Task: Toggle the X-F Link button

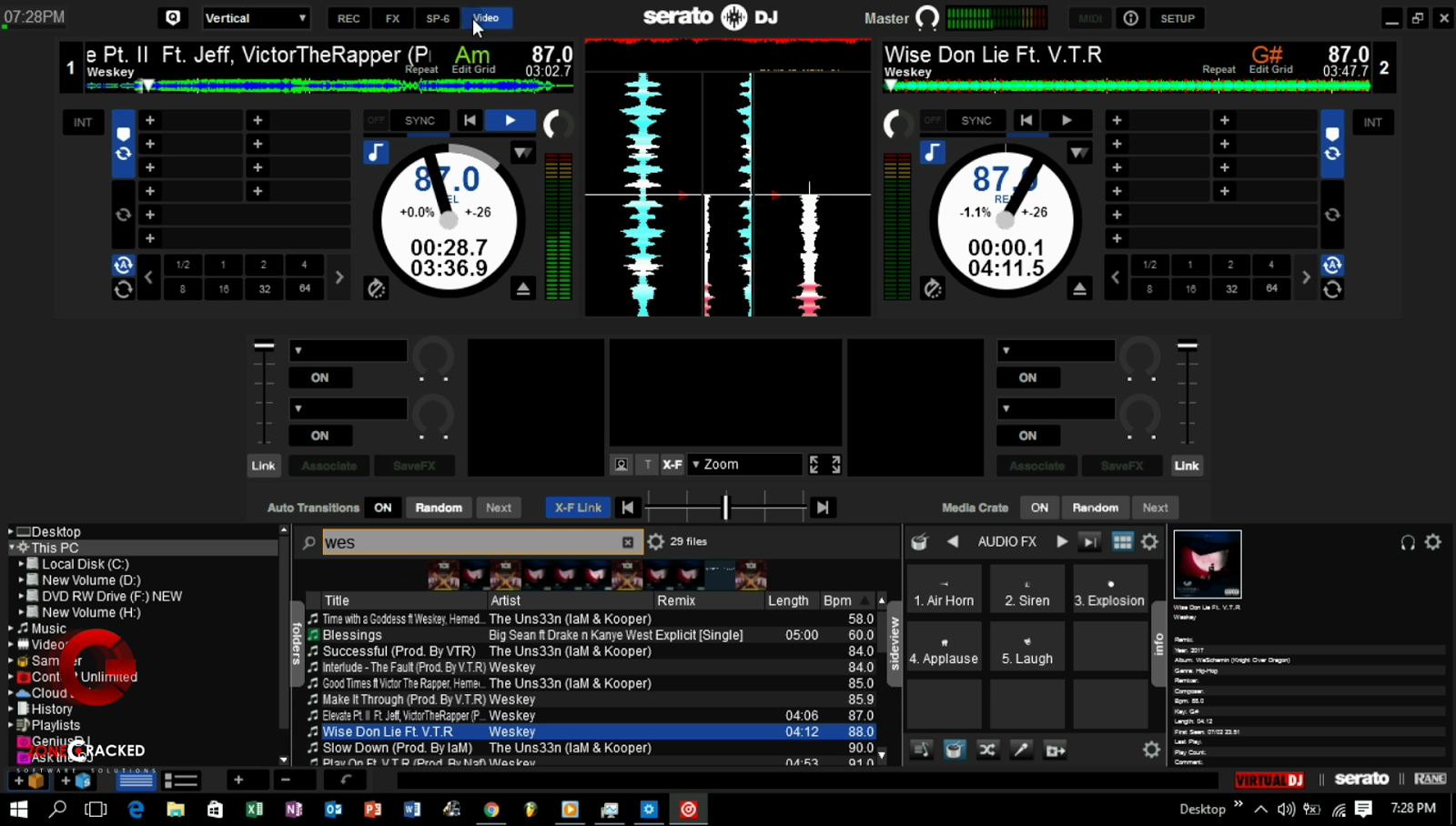Action: point(578,508)
